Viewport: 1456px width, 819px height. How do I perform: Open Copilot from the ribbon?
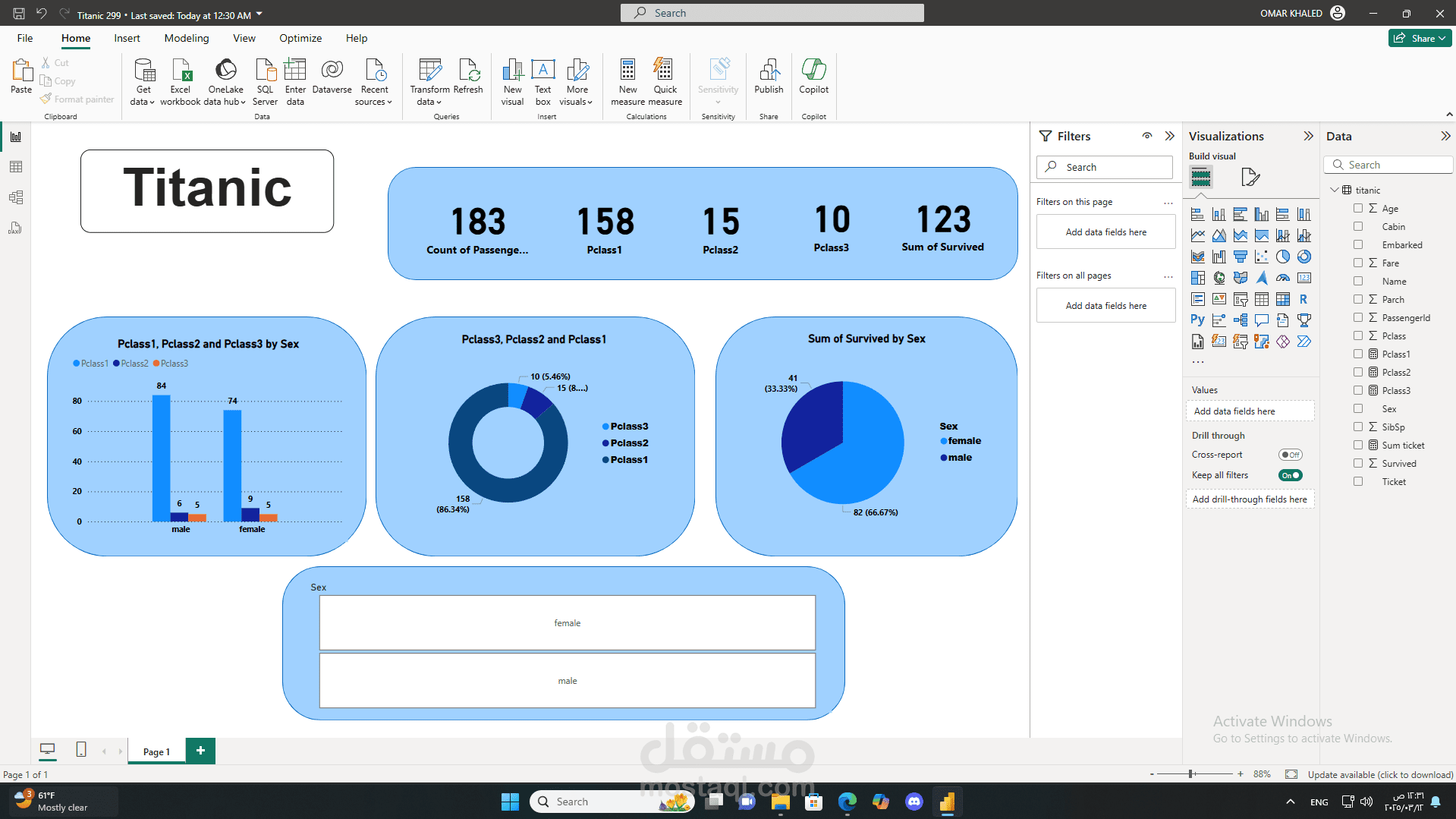pyautogui.click(x=813, y=76)
